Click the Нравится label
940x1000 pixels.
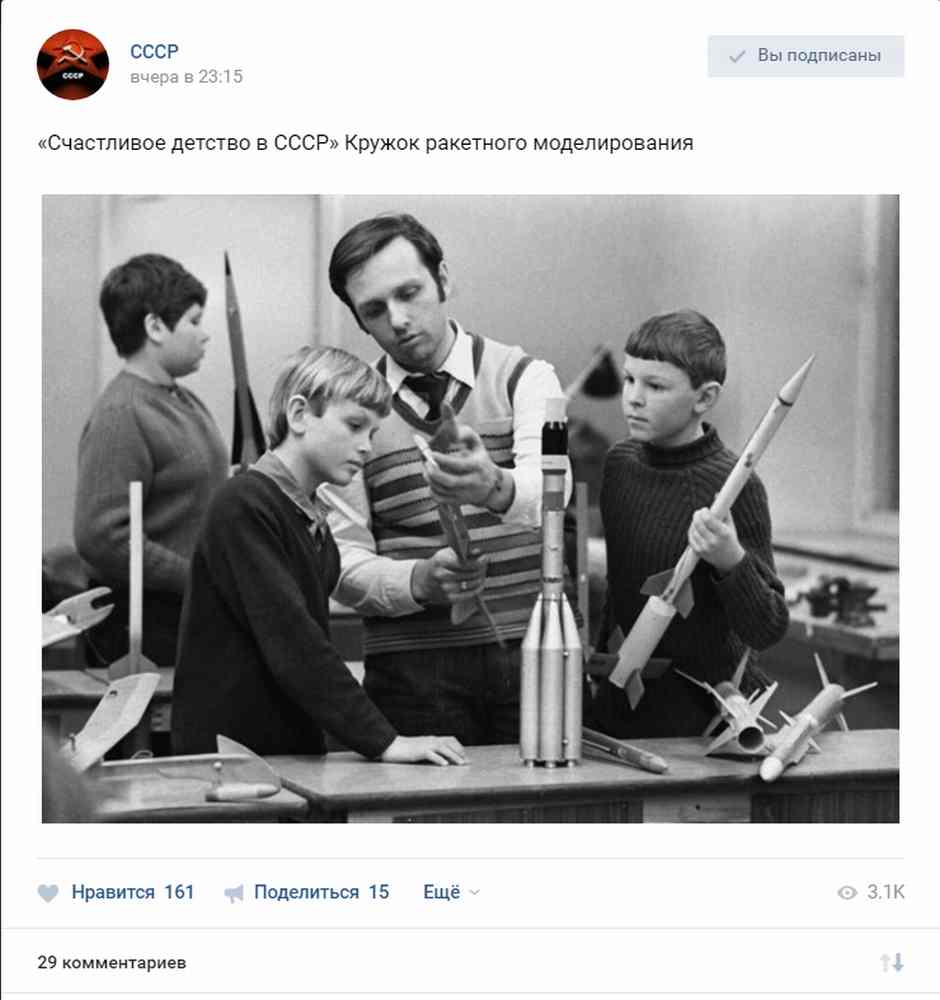coord(113,892)
